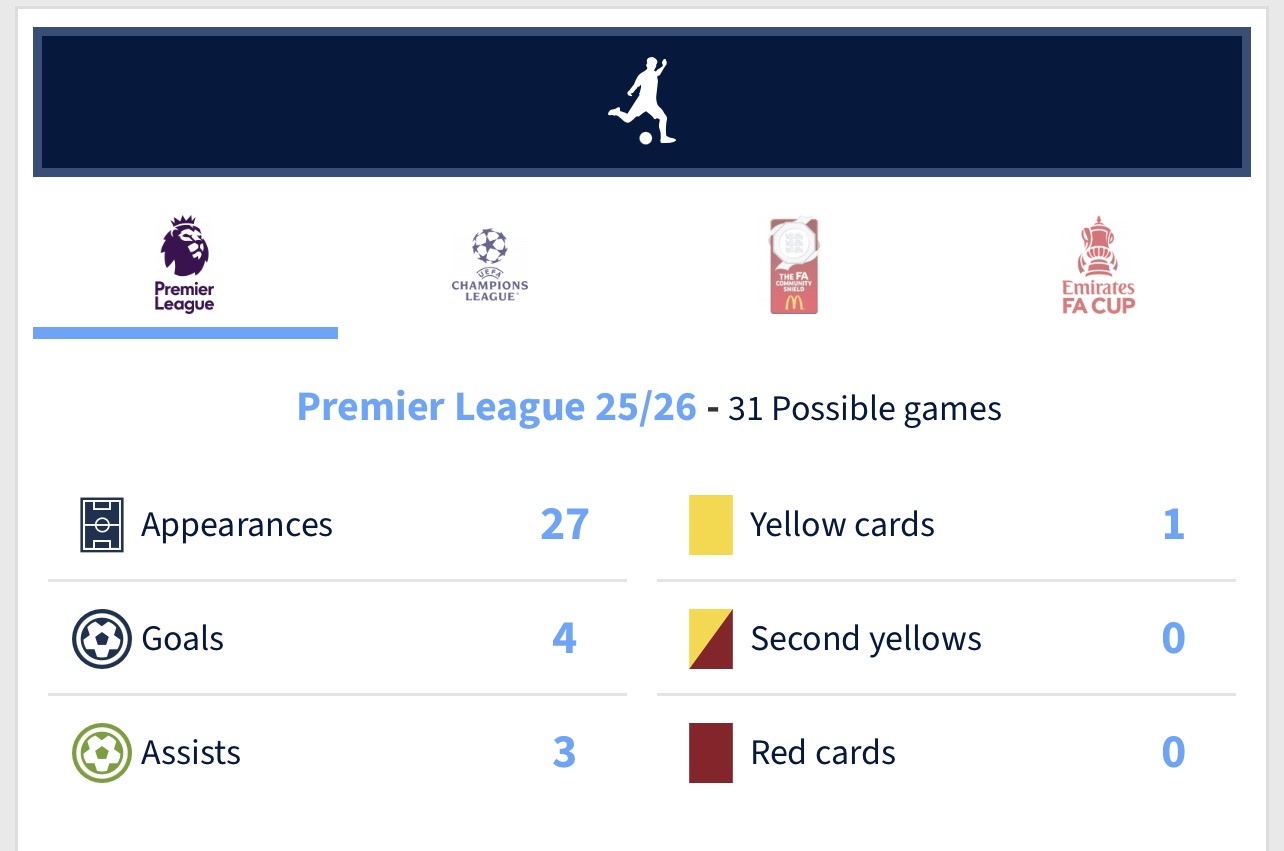Click the dark football Goals icon

[x=102, y=639]
